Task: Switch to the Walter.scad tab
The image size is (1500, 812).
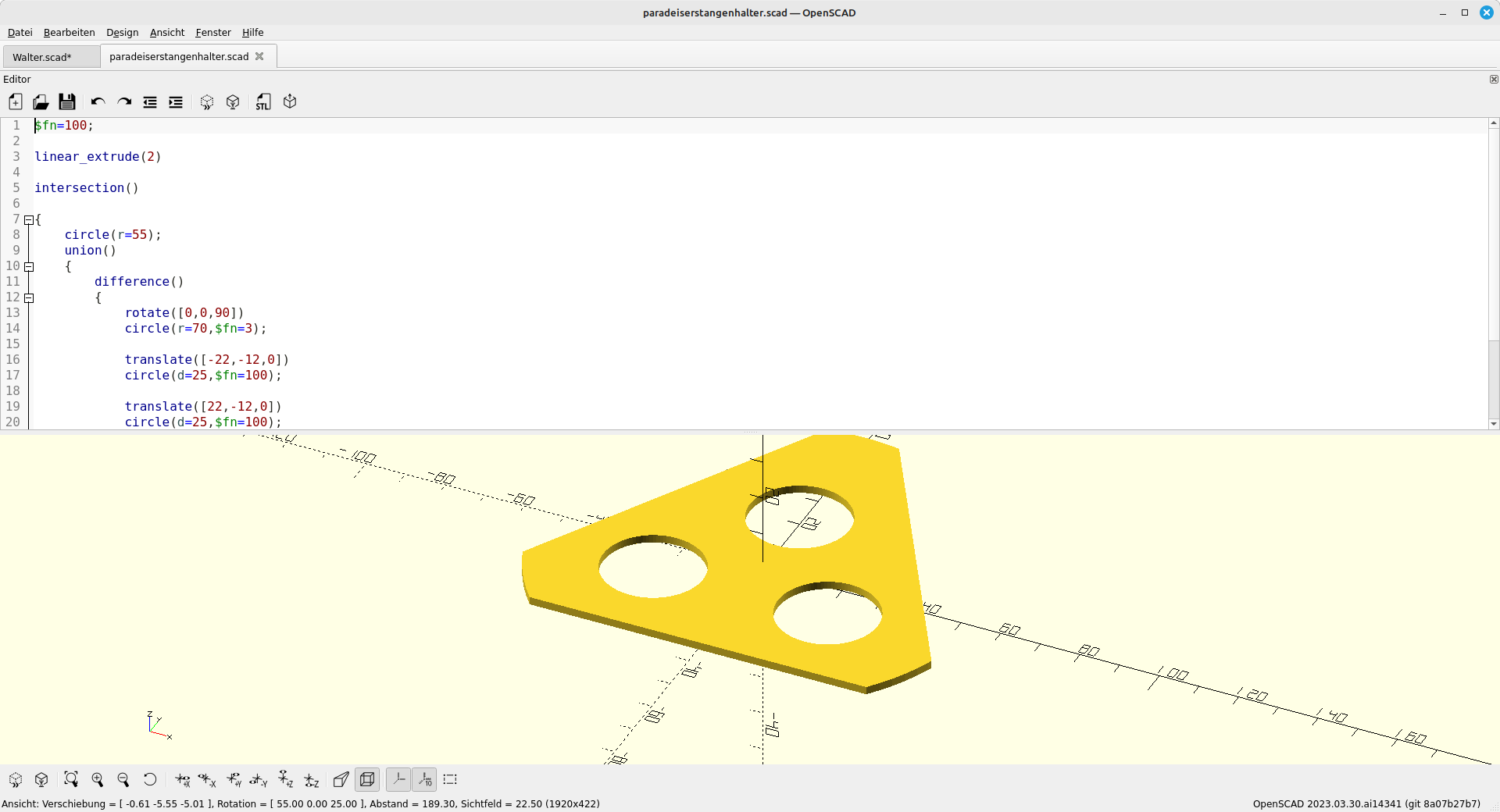Action: tap(42, 57)
